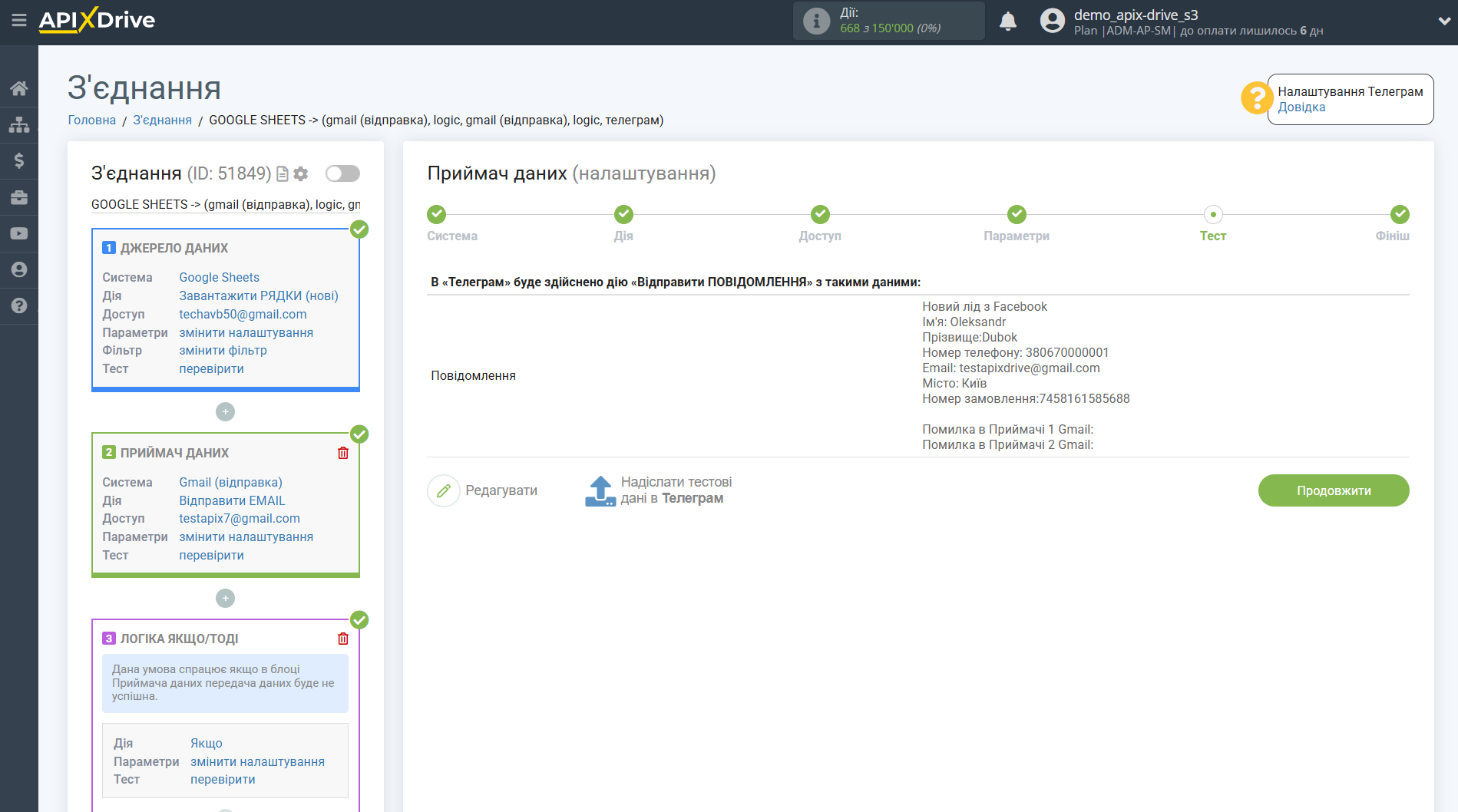Click the Редагувати pencil icon
This screenshot has width=1458, height=812.
[x=443, y=490]
